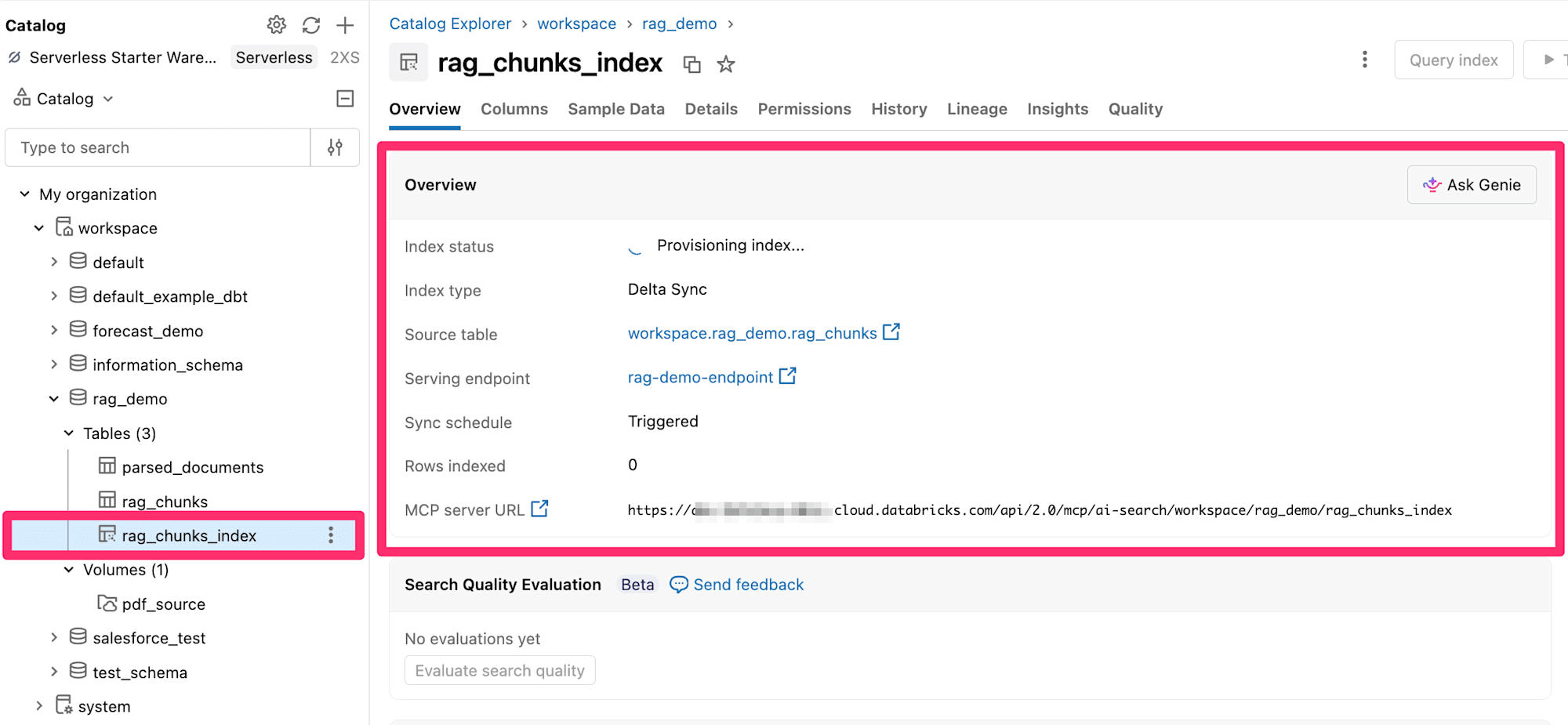Open serving endpoint external link icon
The width and height of the screenshot is (1568, 725).
click(x=787, y=376)
